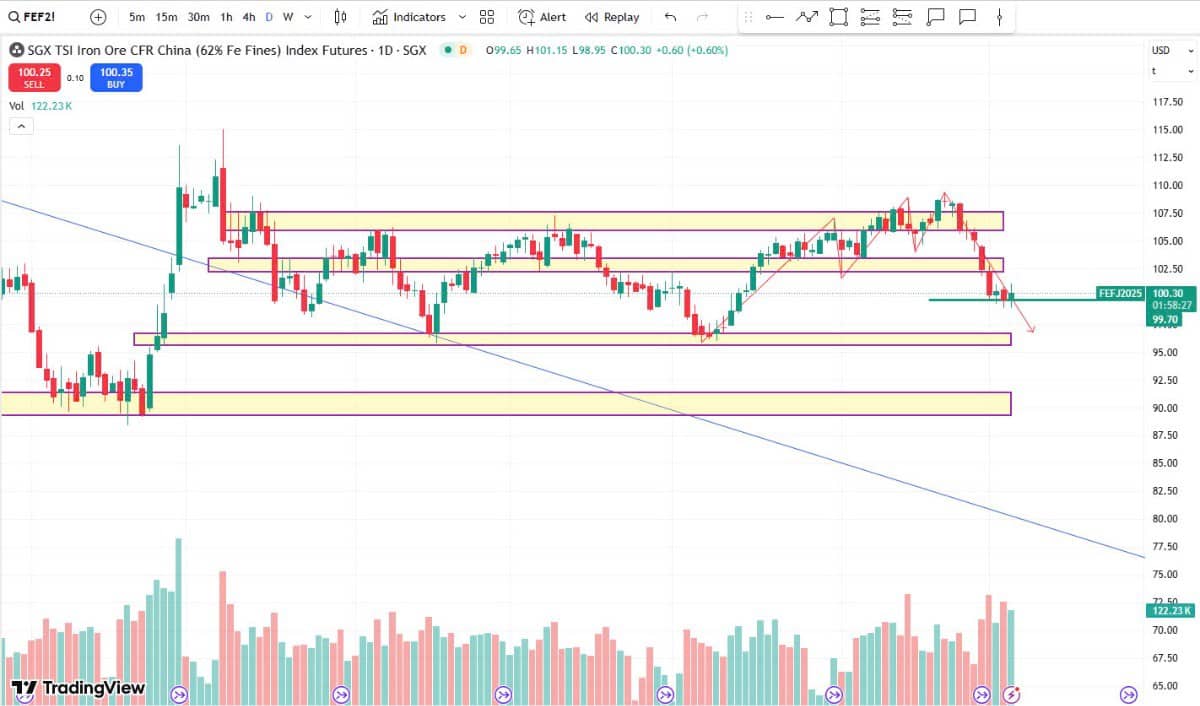Switch to the 5m timeframe
1200x706 pixels.
tap(137, 17)
